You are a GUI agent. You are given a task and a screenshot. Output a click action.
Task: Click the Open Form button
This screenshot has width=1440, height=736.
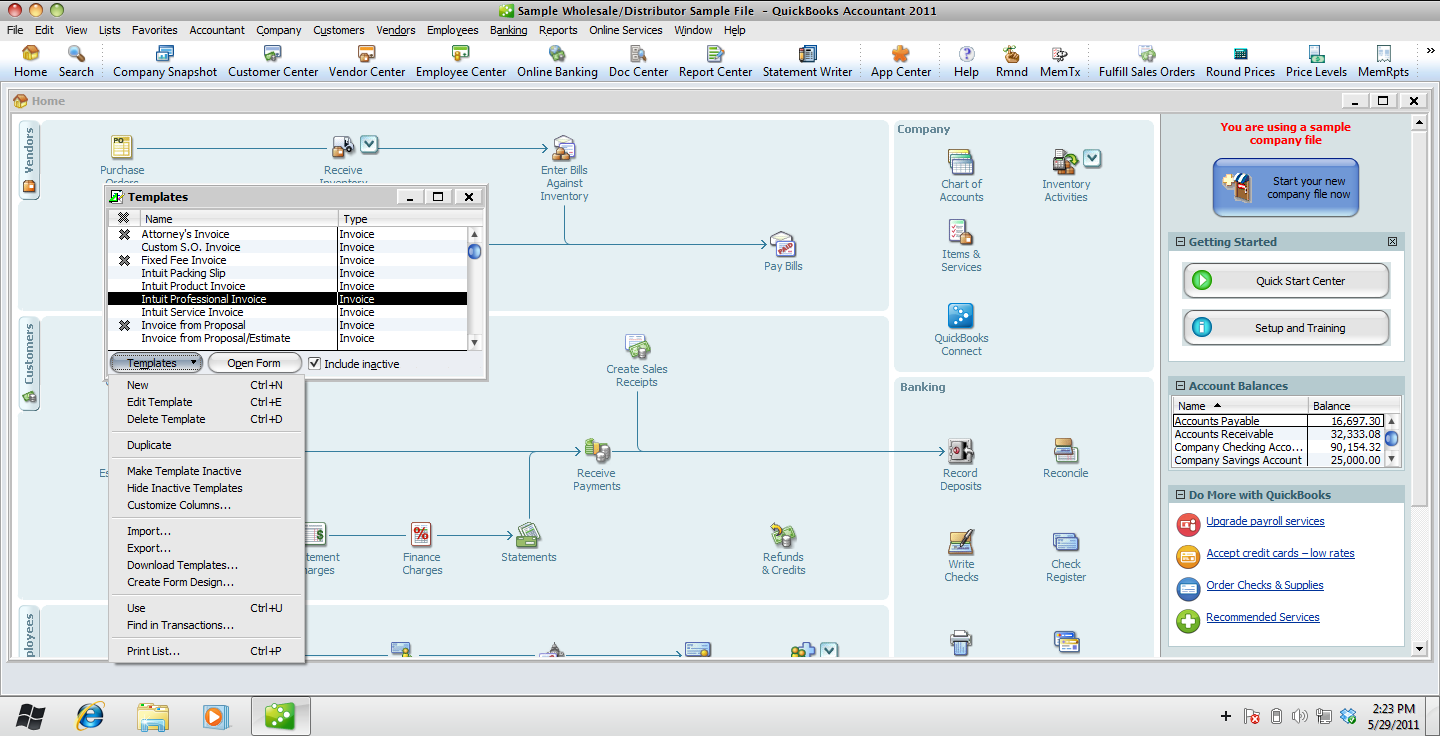coord(254,363)
